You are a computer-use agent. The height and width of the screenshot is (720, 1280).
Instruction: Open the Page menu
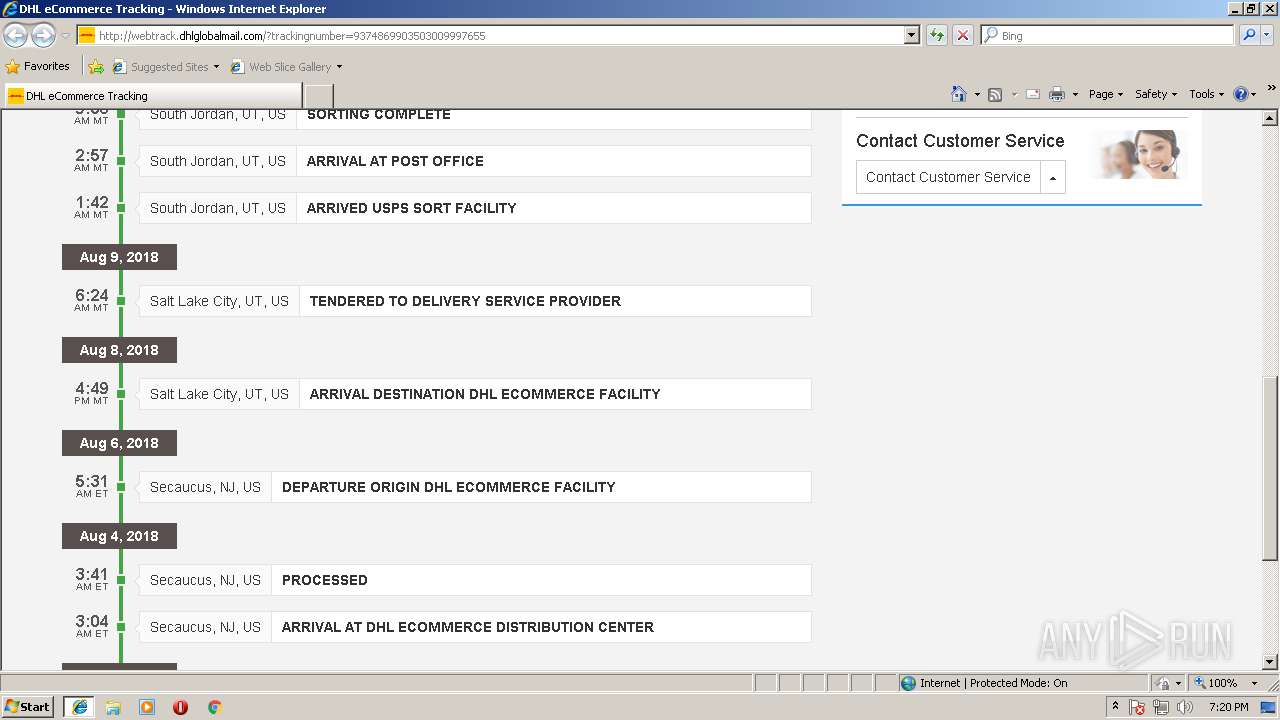[1106, 94]
